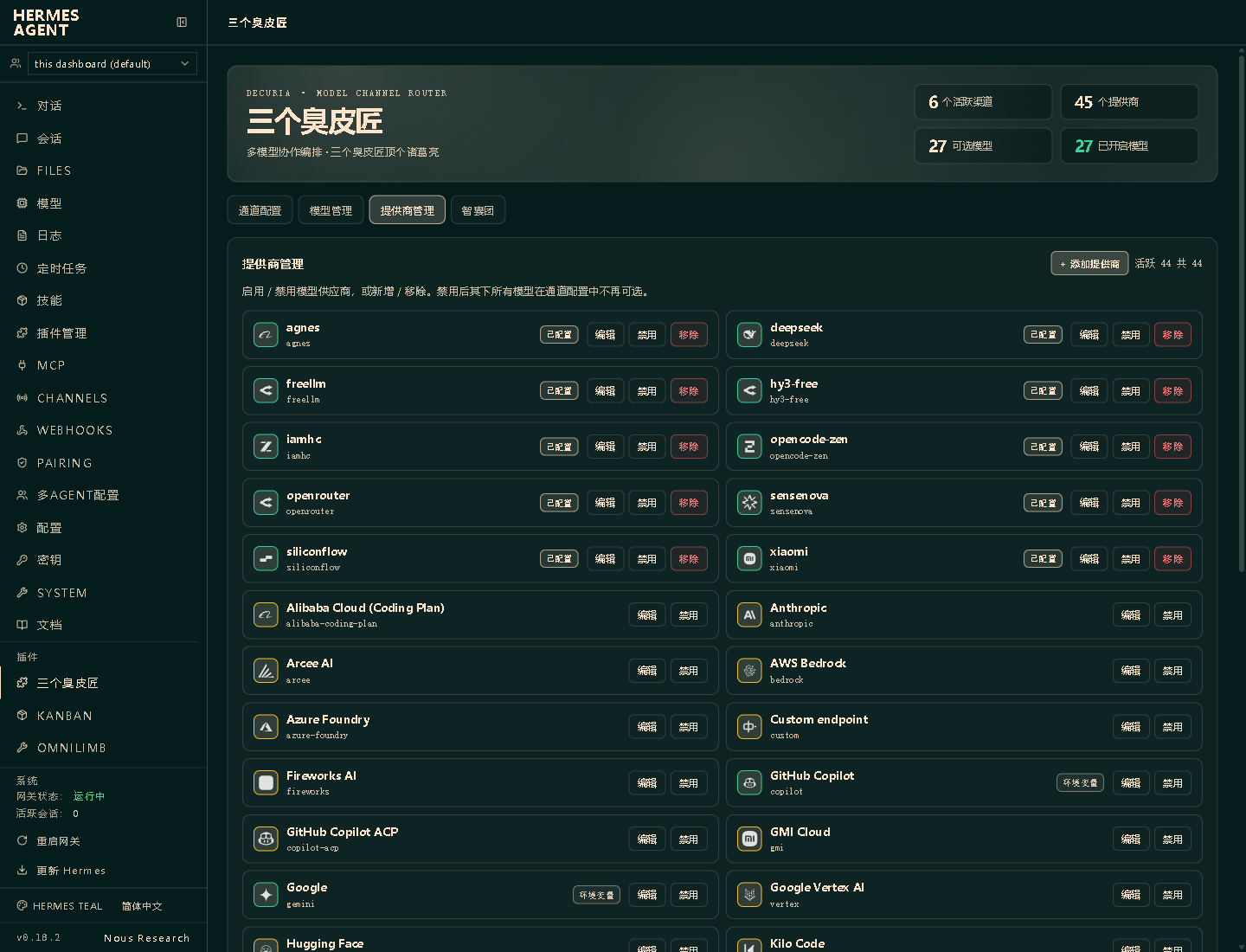Remove the freellm provider with 移除
The image size is (1246, 952).
689,391
